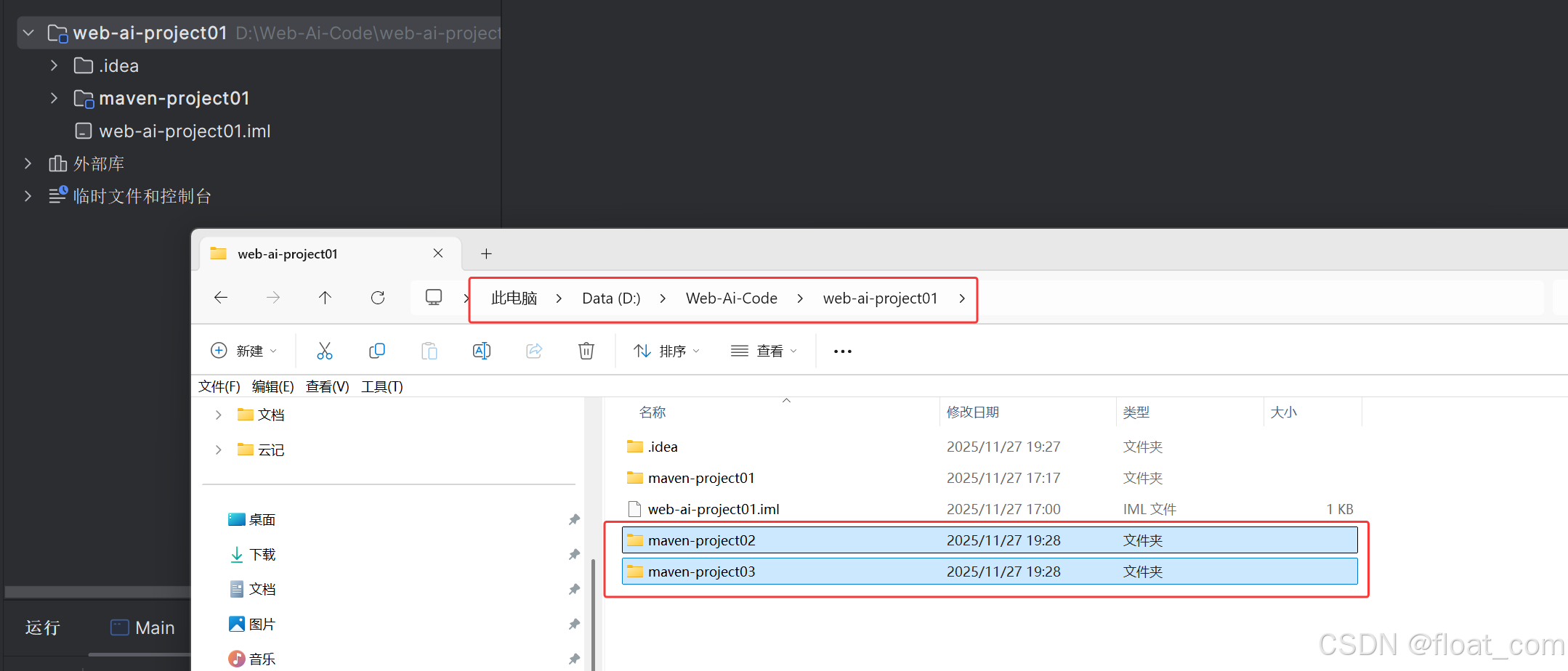This screenshot has height=671, width=1568.
Task: Click the IDE project panel horizontal scrollbar
Action: tap(97, 592)
